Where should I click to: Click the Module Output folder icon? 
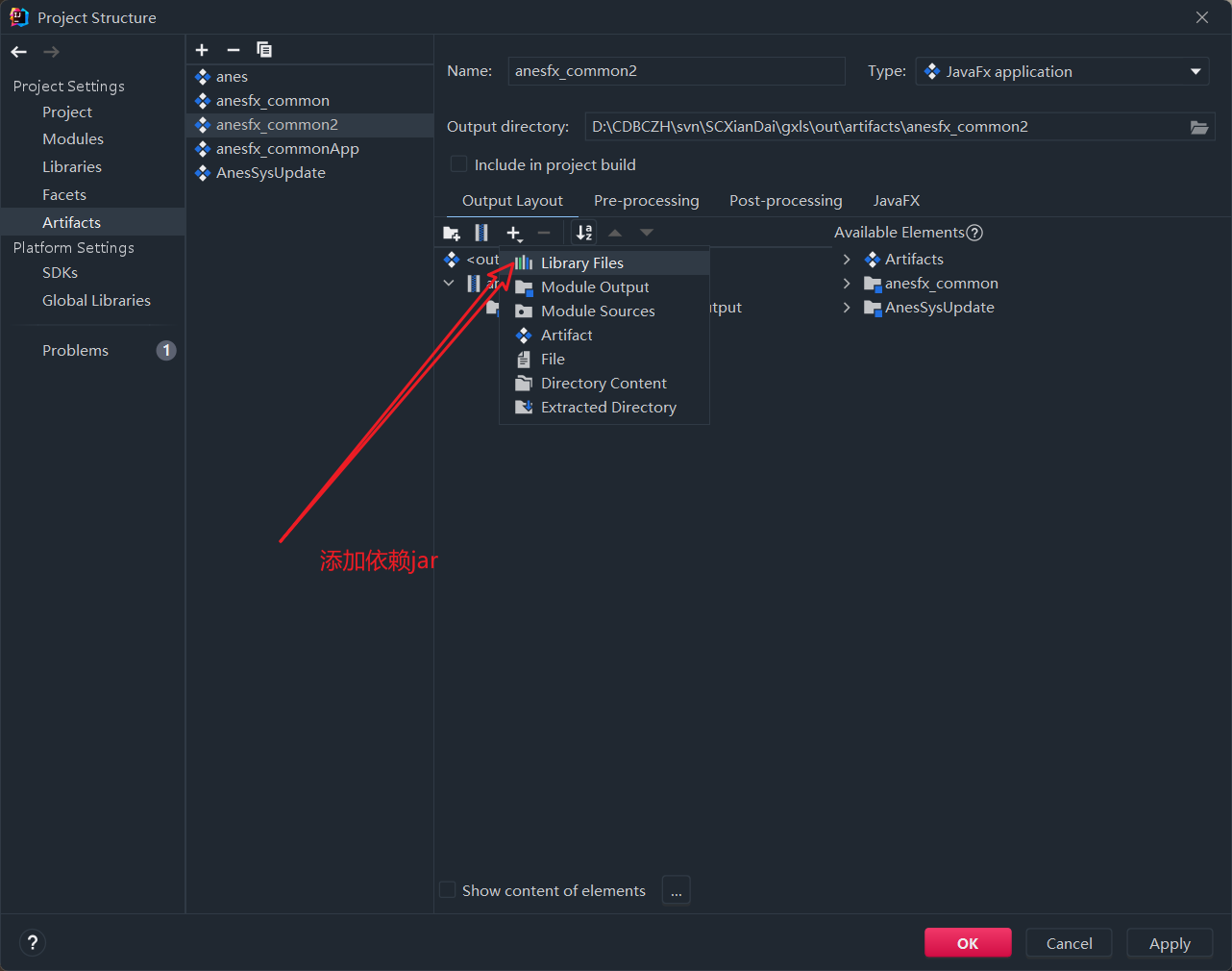point(524,287)
